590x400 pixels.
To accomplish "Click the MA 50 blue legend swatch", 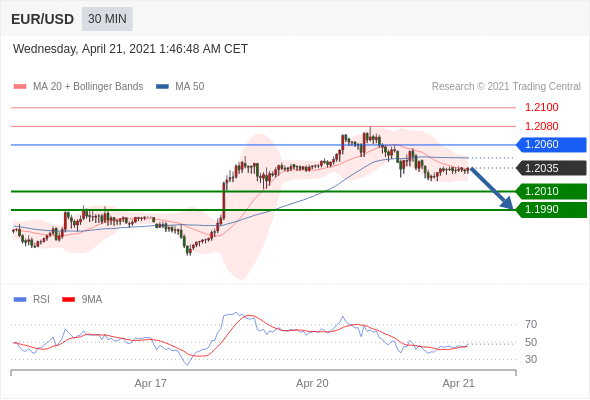I will (162, 87).
